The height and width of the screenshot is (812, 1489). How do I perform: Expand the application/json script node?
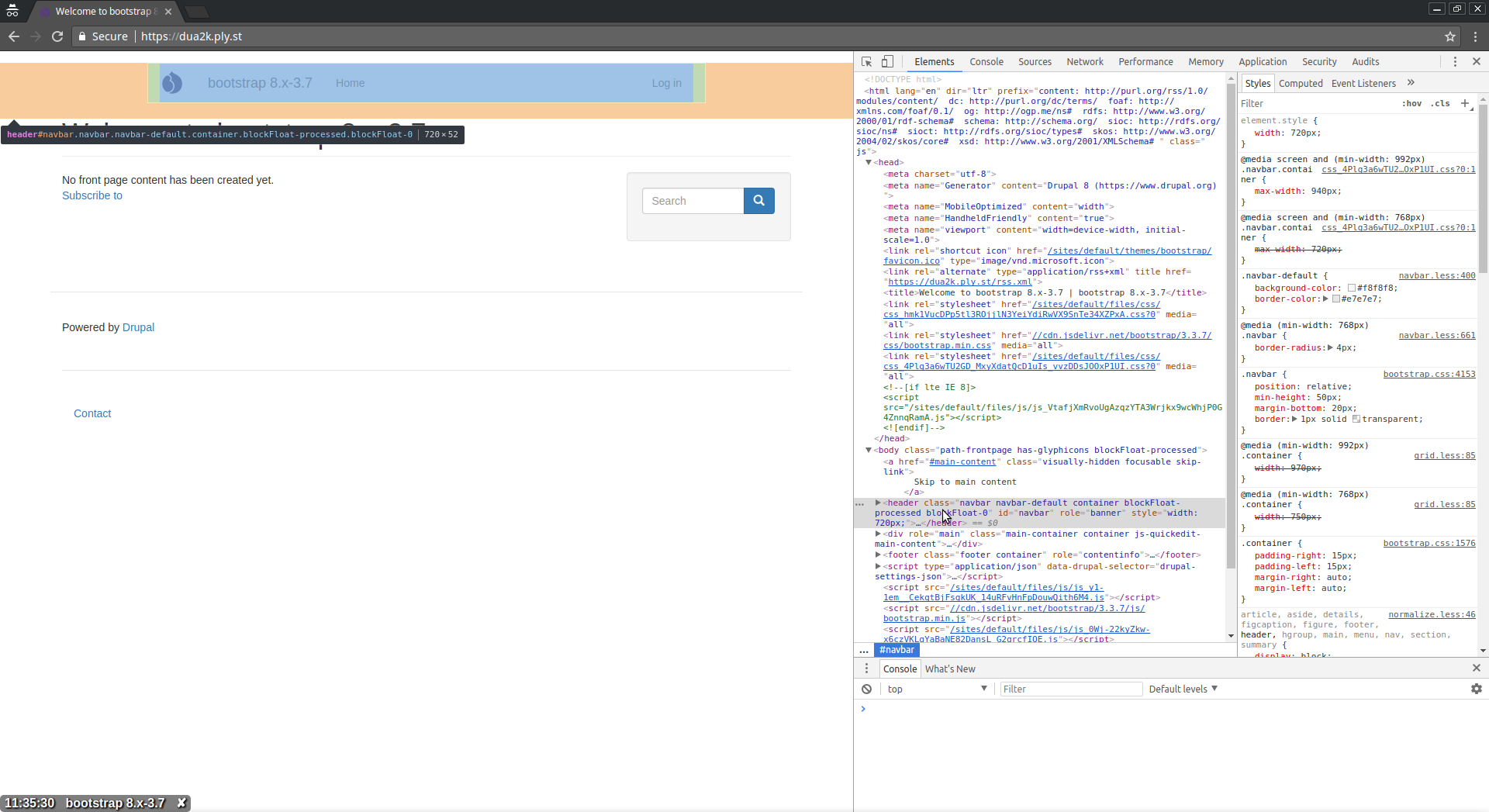click(x=878, y=566)
